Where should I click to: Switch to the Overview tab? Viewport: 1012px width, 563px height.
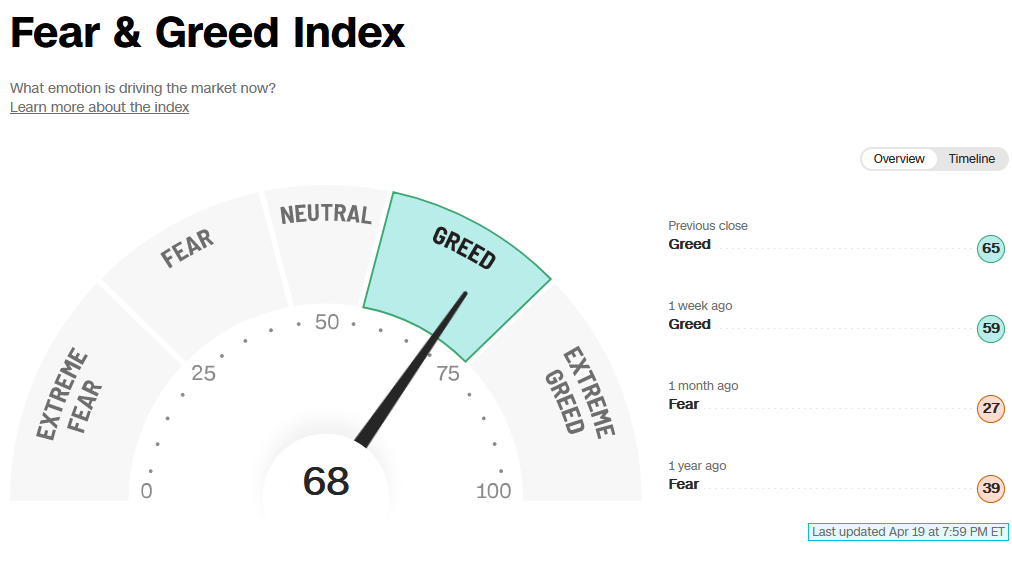pos(898,159)
